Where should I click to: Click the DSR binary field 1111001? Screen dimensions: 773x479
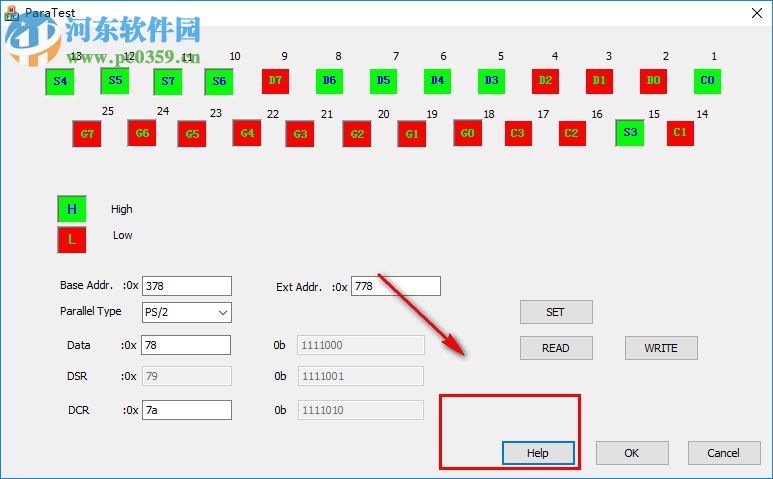pos(361,376)
